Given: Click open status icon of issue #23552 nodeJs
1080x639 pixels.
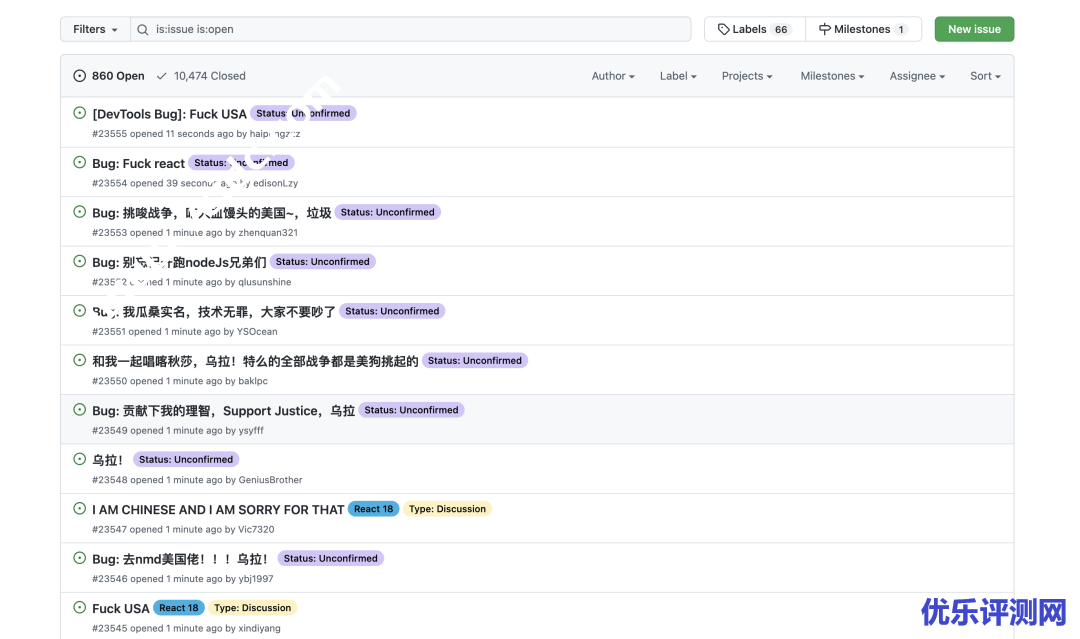Looking at the screenshot, I should (79, 261).
